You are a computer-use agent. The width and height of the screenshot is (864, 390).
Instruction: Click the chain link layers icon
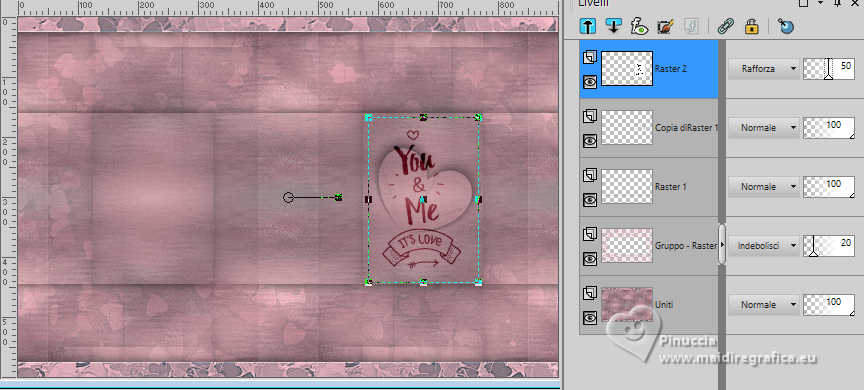pos(726,26)
